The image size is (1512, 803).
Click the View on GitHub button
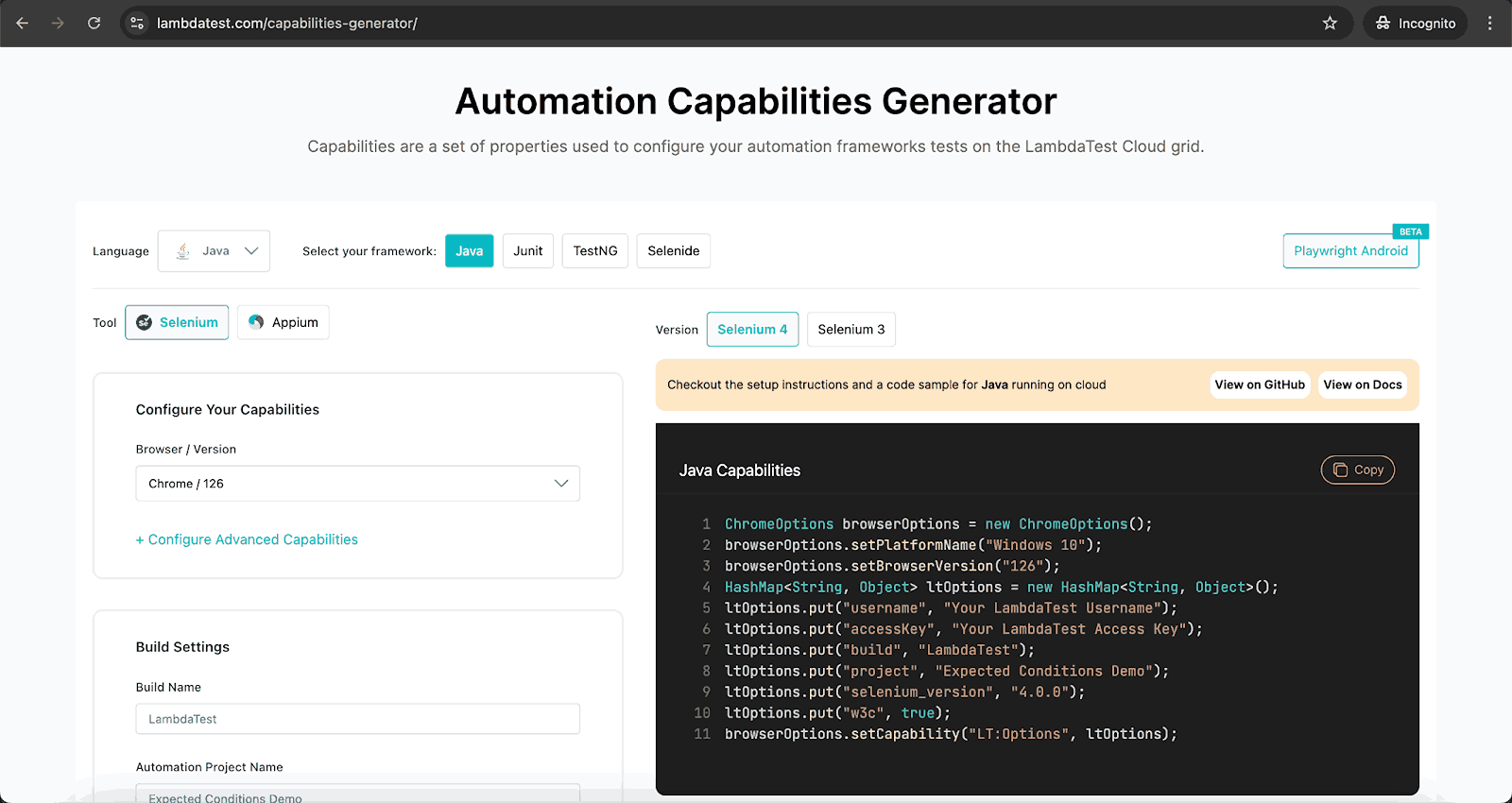[1259, 384]
